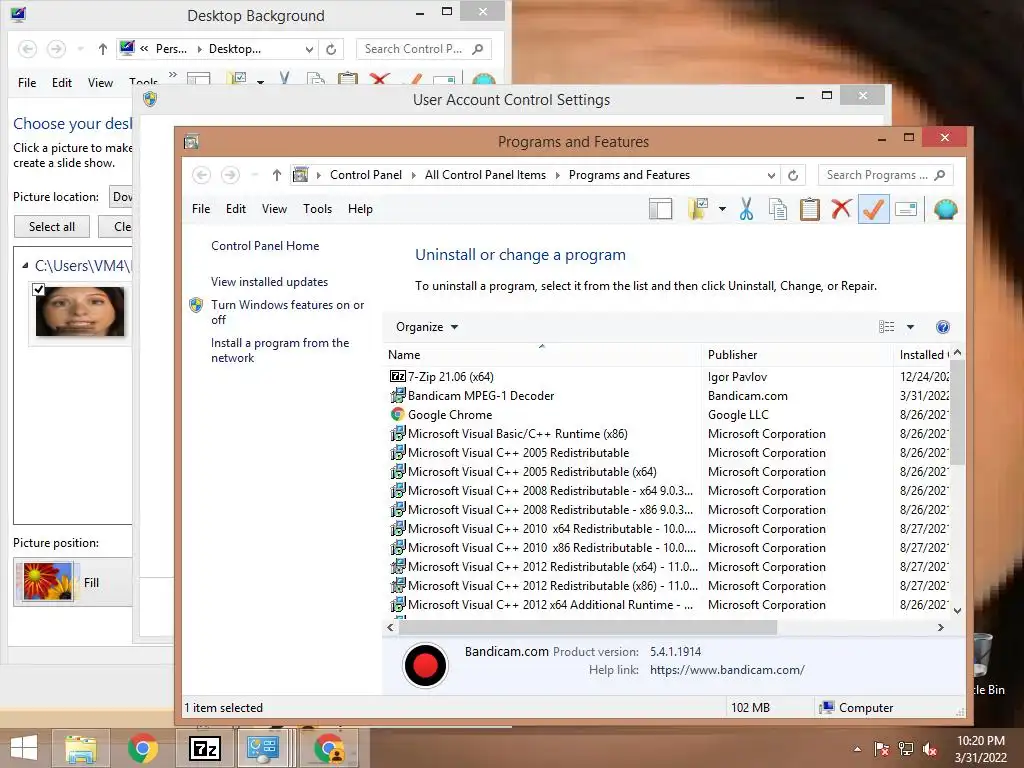Sort by the Name column header
This screenshot has height=768, width=1024.
point(541,355)
